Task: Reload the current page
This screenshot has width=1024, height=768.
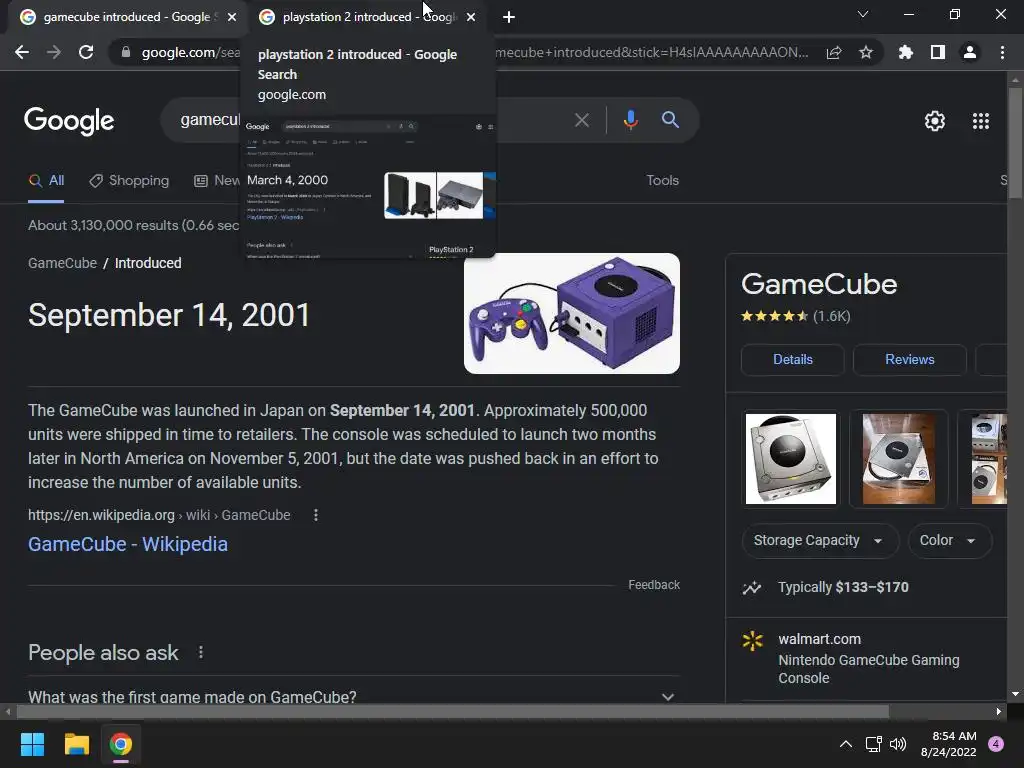Action: (86, 52)
